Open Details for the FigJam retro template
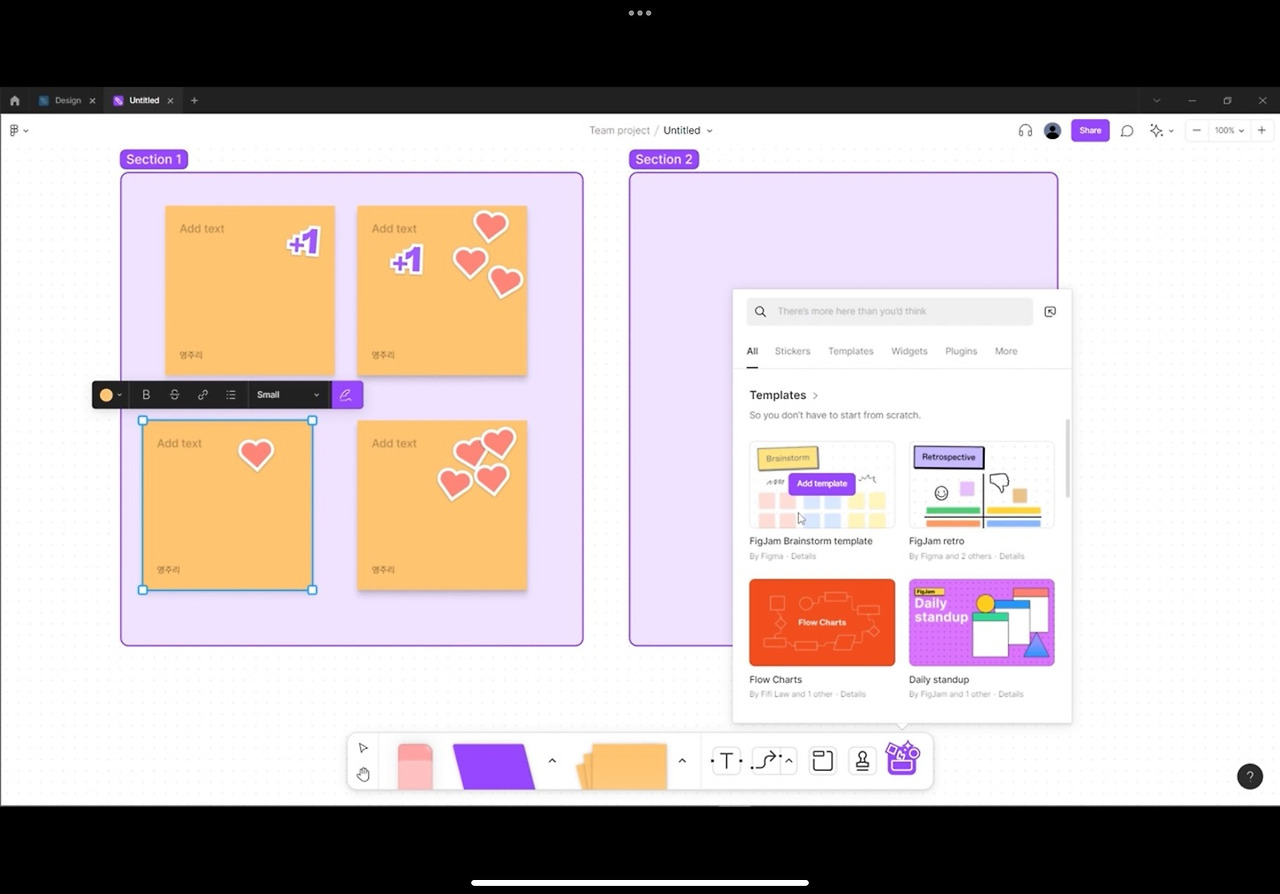Screen dimensions: 1280x894 (x=1012, y=557)
